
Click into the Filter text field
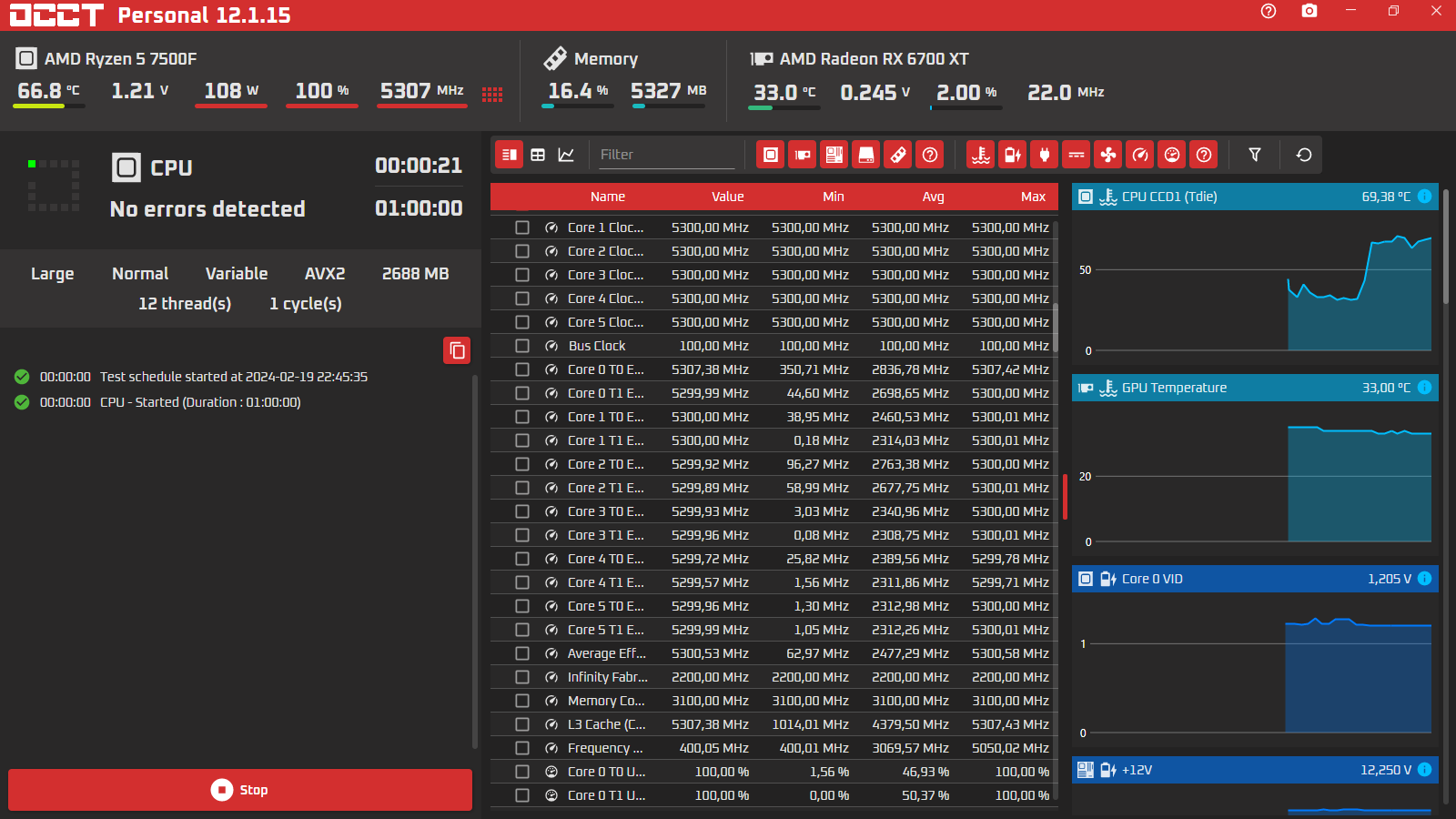[666, 155]
